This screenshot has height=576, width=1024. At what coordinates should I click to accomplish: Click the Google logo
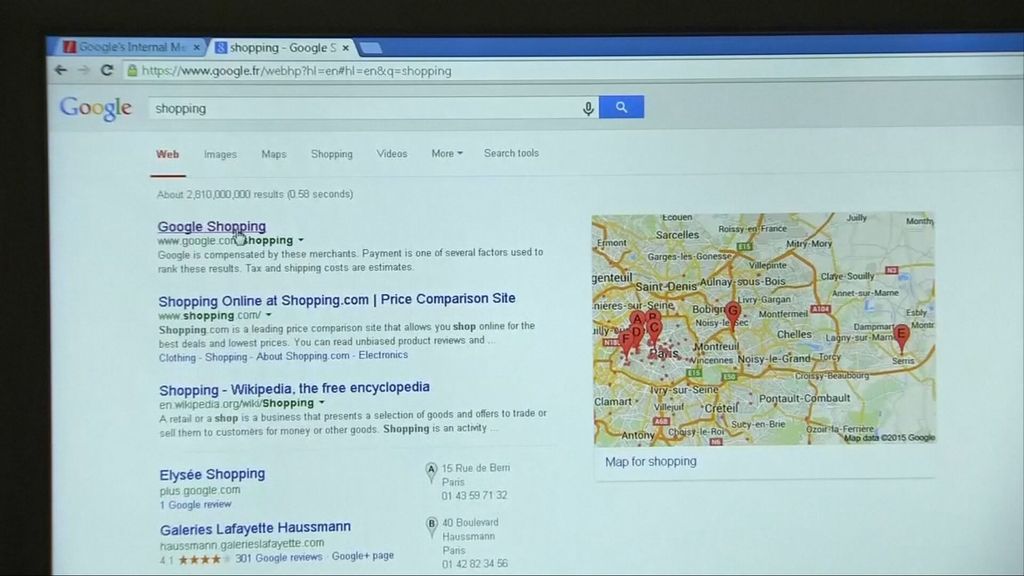coord(96,108)
